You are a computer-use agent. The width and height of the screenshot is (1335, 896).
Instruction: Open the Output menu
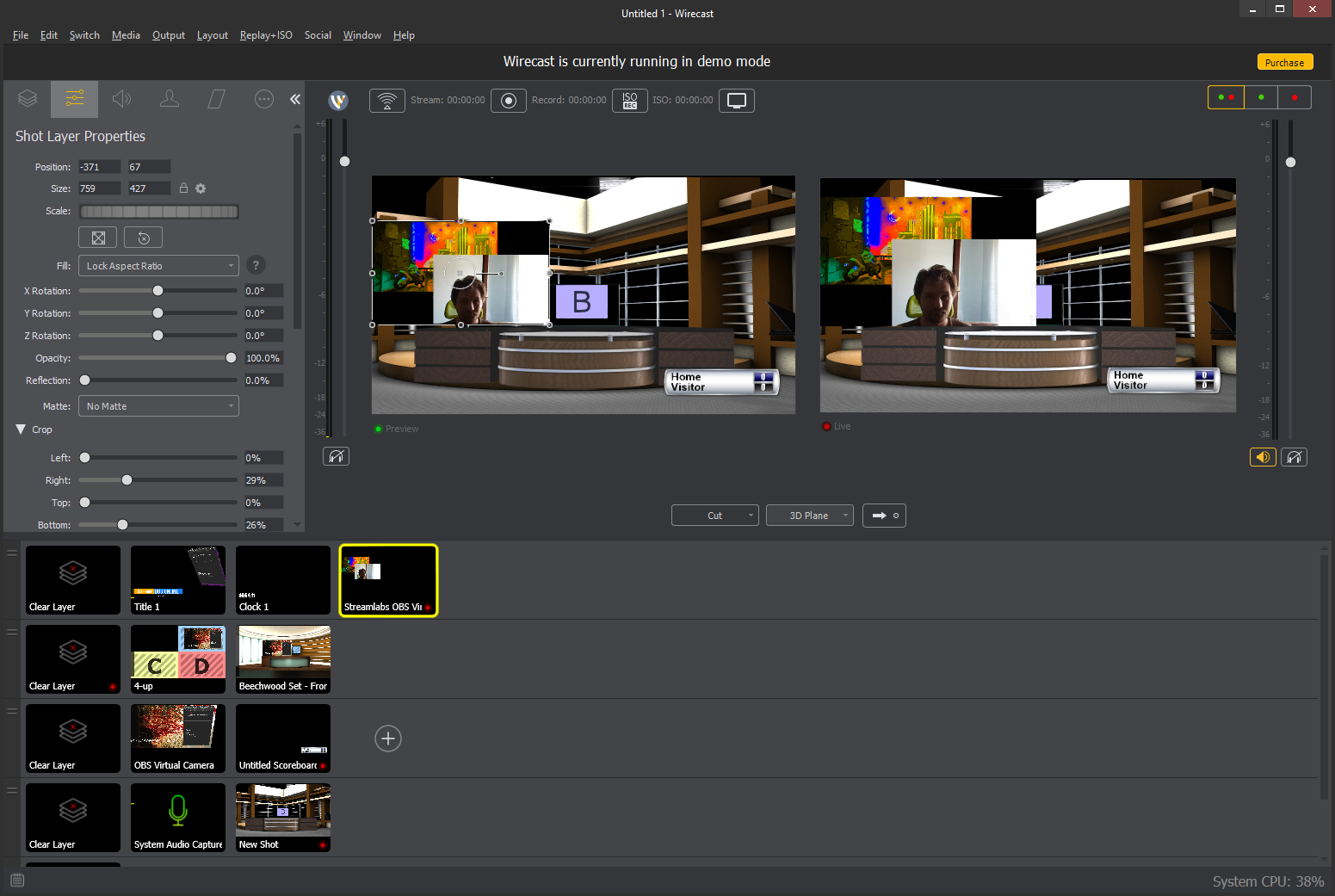[169, 35]
